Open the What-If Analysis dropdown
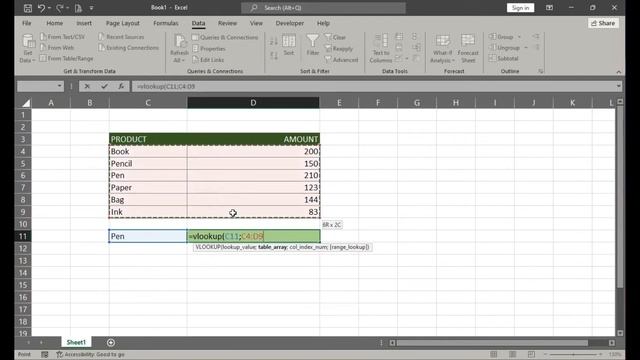Viewport: 640px width, 360px height. [x=442, y=49]
